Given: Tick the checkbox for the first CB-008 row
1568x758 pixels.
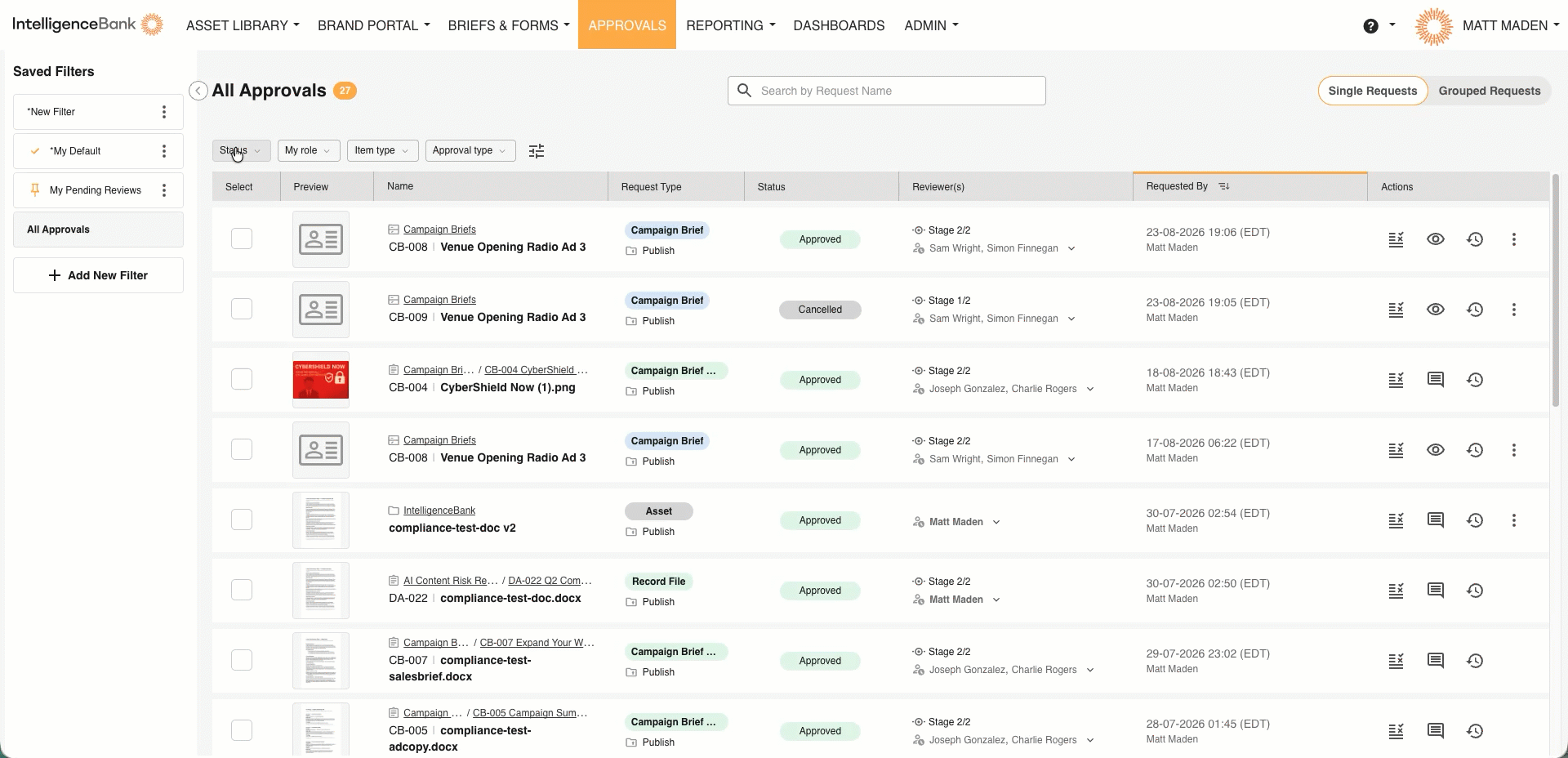Looking at the screenshot, I should 242,239.
